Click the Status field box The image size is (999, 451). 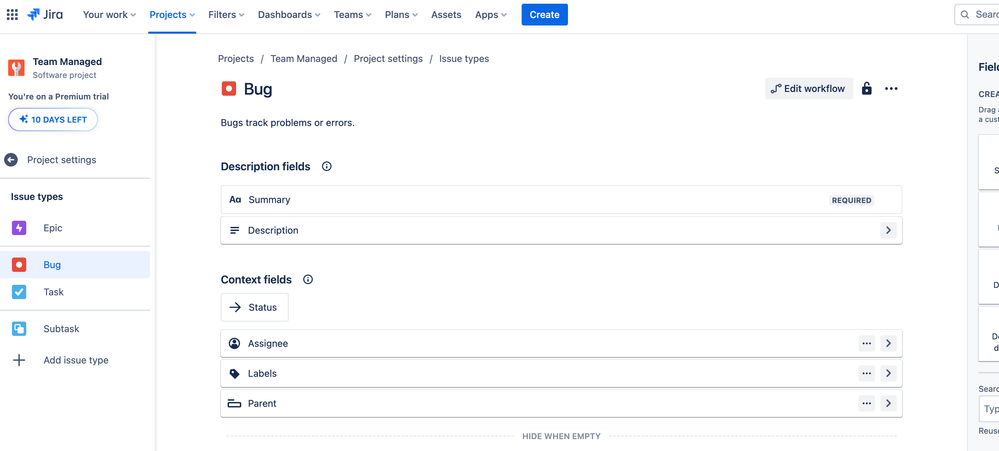(255, 308)
